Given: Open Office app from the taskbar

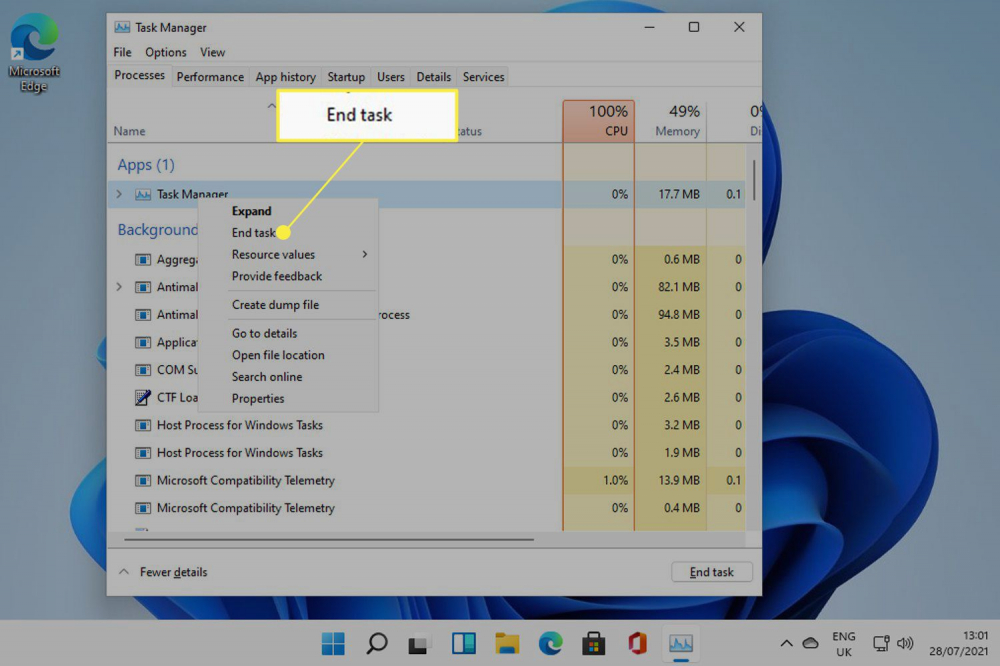Looking at the screenshot, I should click(x=637, y=643).
